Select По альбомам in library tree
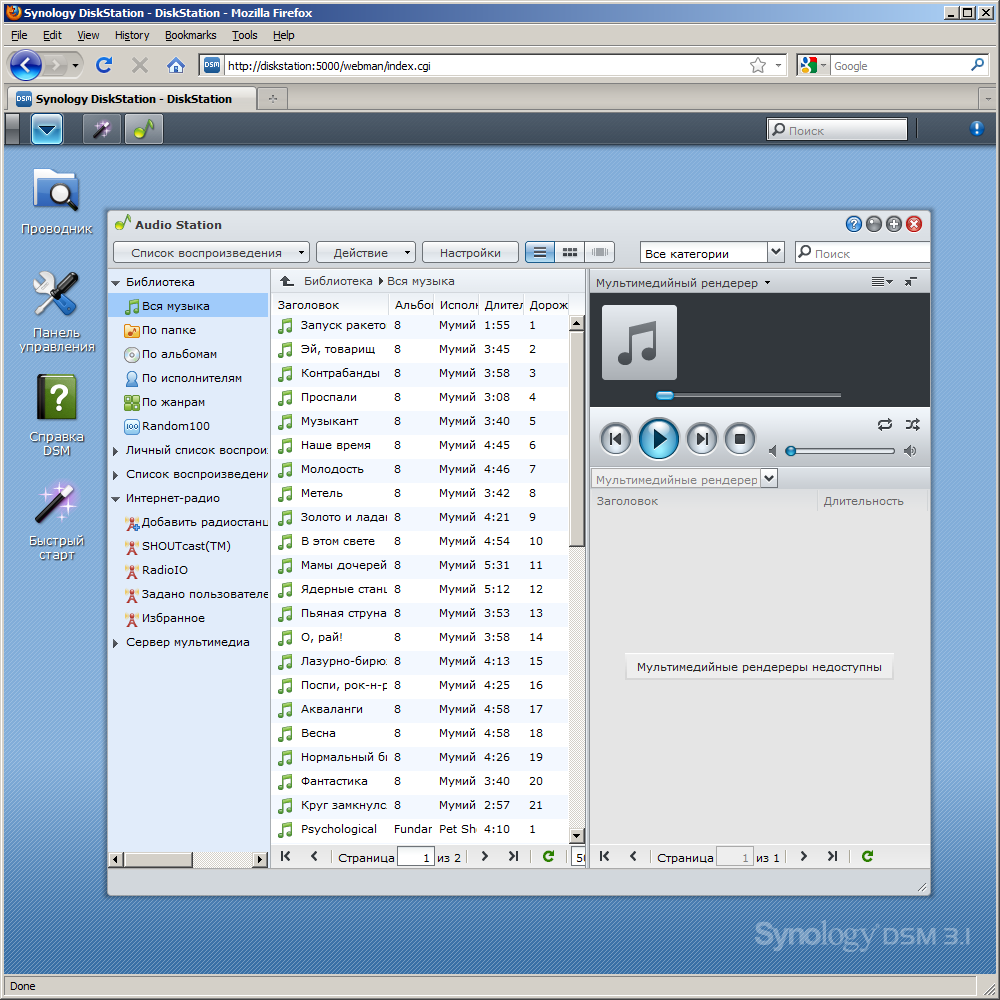Image resolution: width=1000 pixels, height=1000 pixels. coord(179,354)
